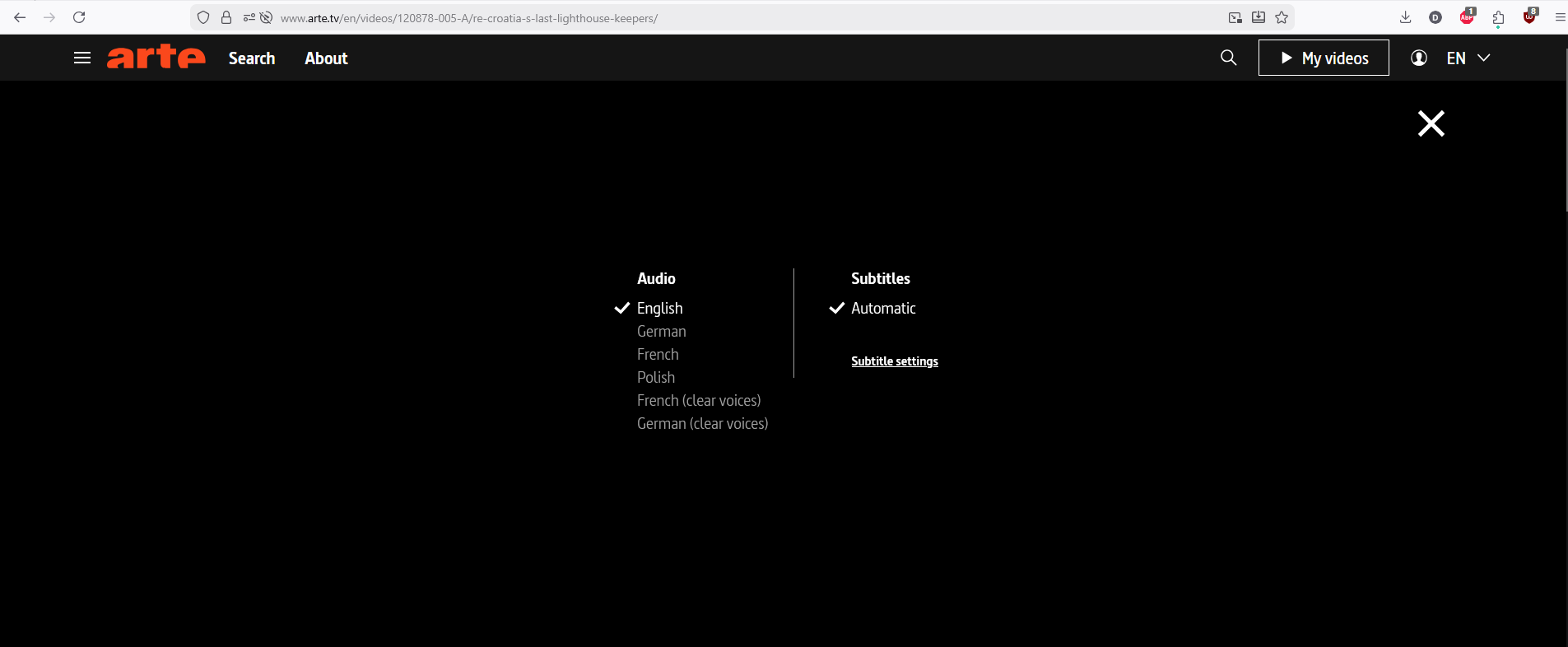1568x647 pixels.
Task: Open the About menu item
Action: point(326,58)
